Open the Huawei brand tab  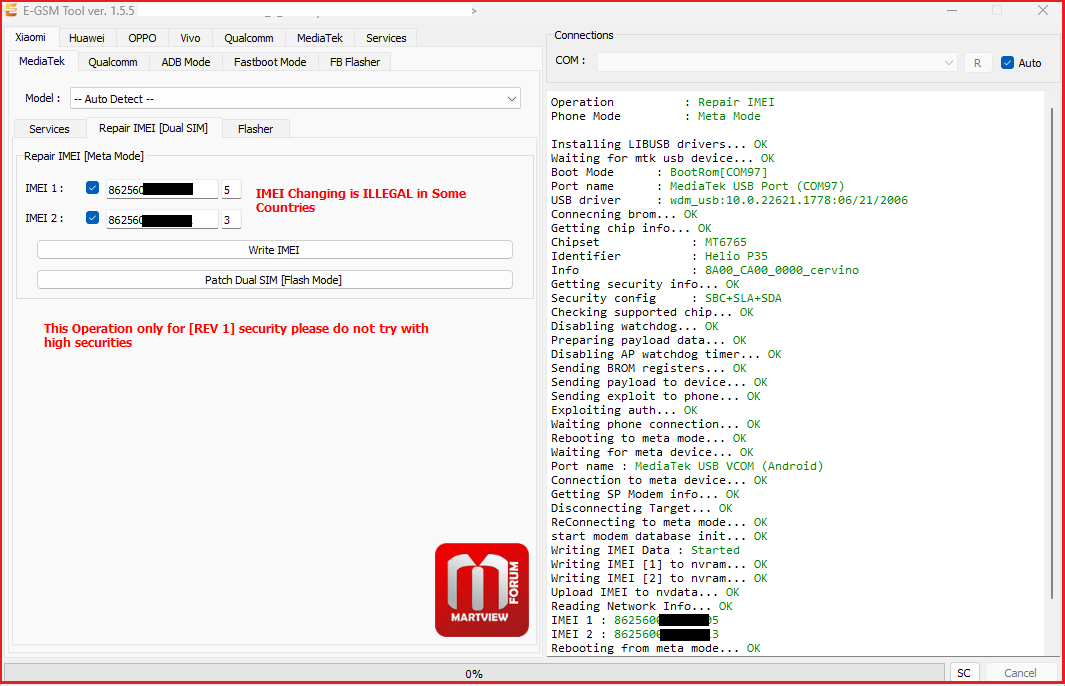pos(87,38)
